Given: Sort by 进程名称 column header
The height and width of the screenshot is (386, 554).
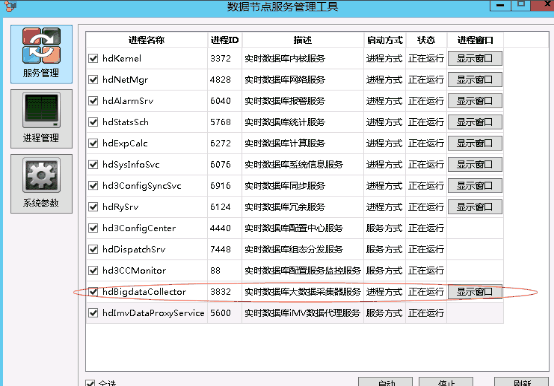Looking at the screenshot, I should pos(147,40).
